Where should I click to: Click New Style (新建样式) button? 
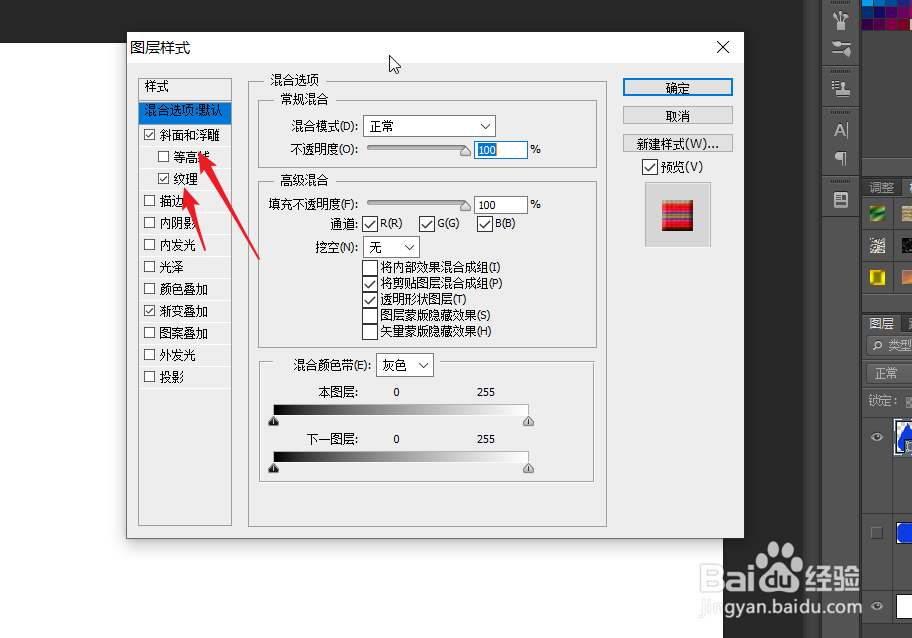(x=678, y=143)
